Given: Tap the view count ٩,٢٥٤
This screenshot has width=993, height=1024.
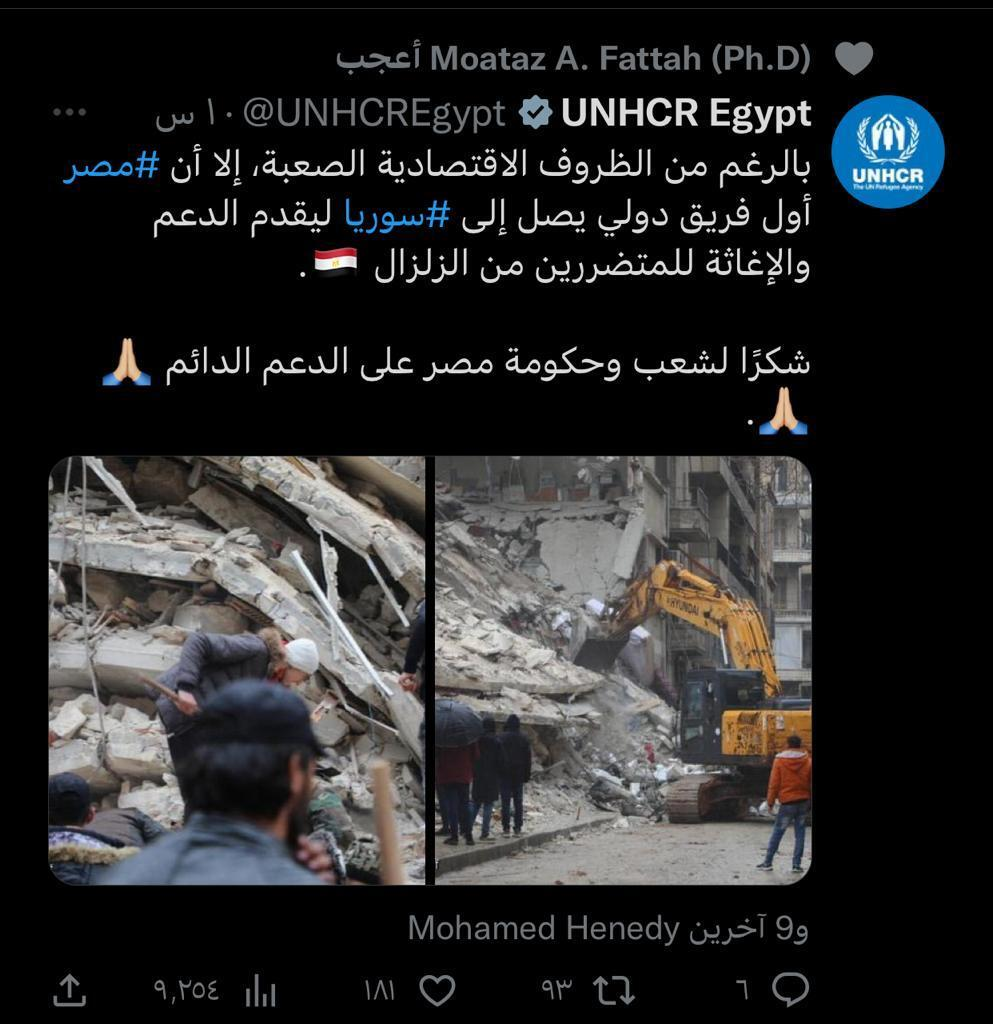Looking at the screenshot, I should point(186,991).
